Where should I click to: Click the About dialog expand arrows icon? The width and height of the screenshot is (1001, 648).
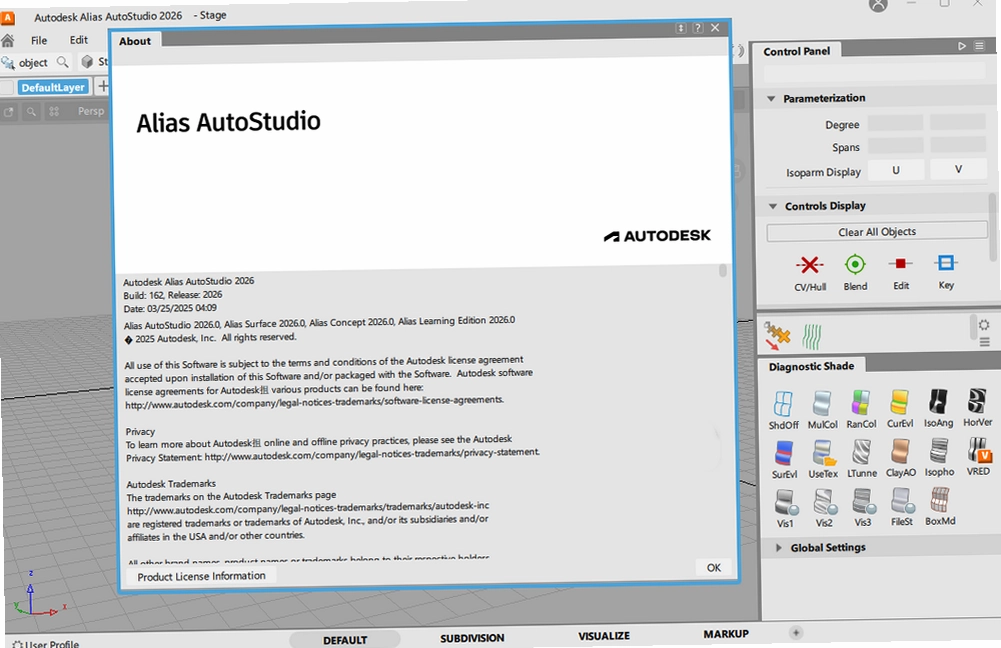[681, 28]
